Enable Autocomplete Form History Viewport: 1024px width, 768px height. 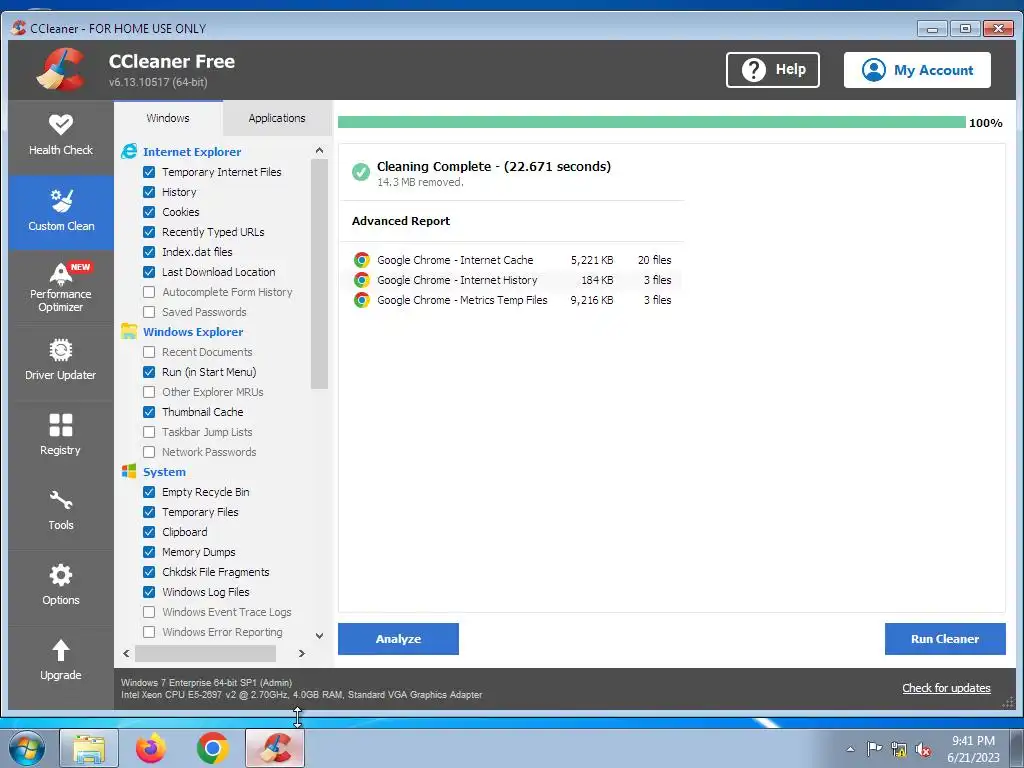point(149,292)
